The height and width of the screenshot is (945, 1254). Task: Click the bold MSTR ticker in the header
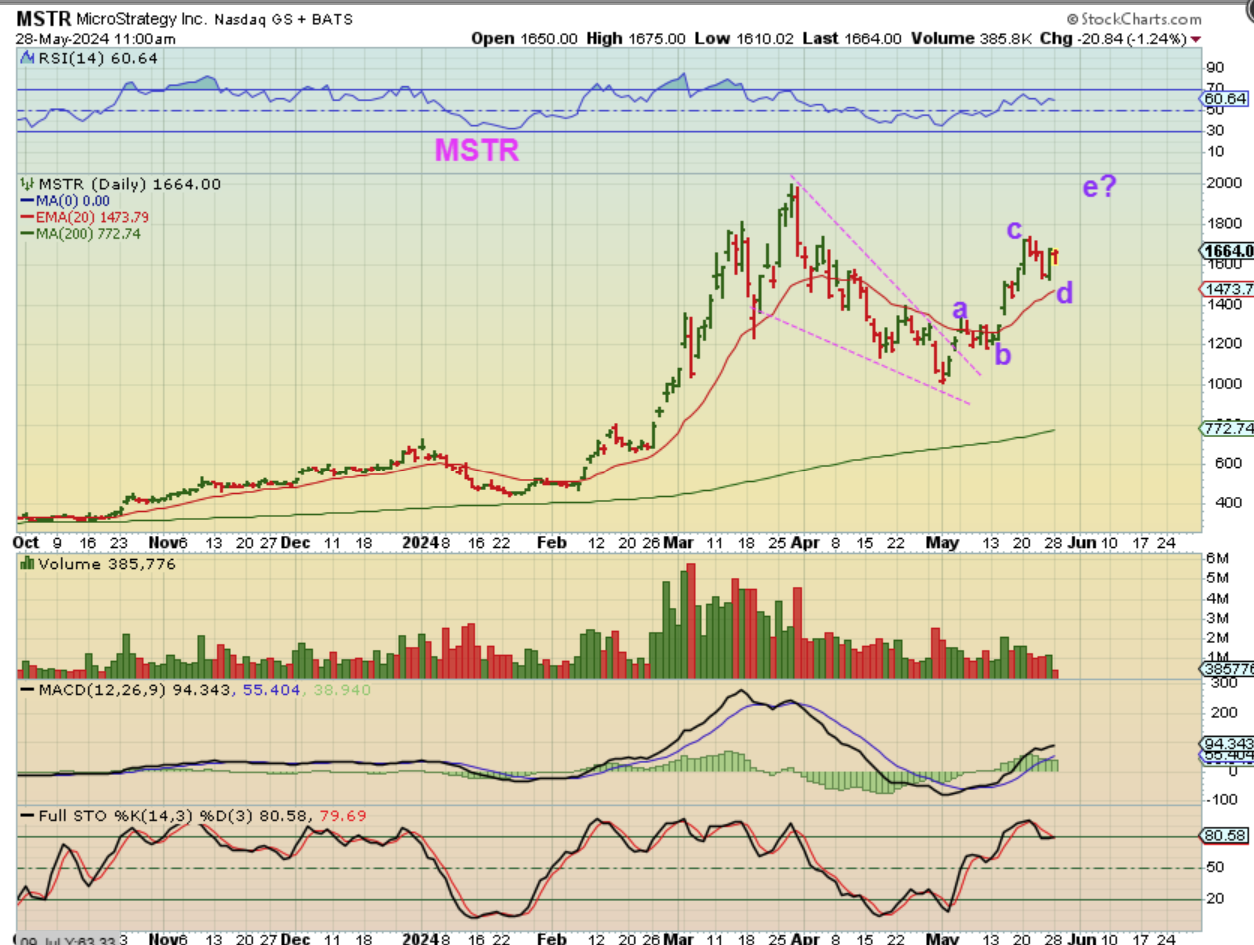pyautogui.click(x=43, y=19)
